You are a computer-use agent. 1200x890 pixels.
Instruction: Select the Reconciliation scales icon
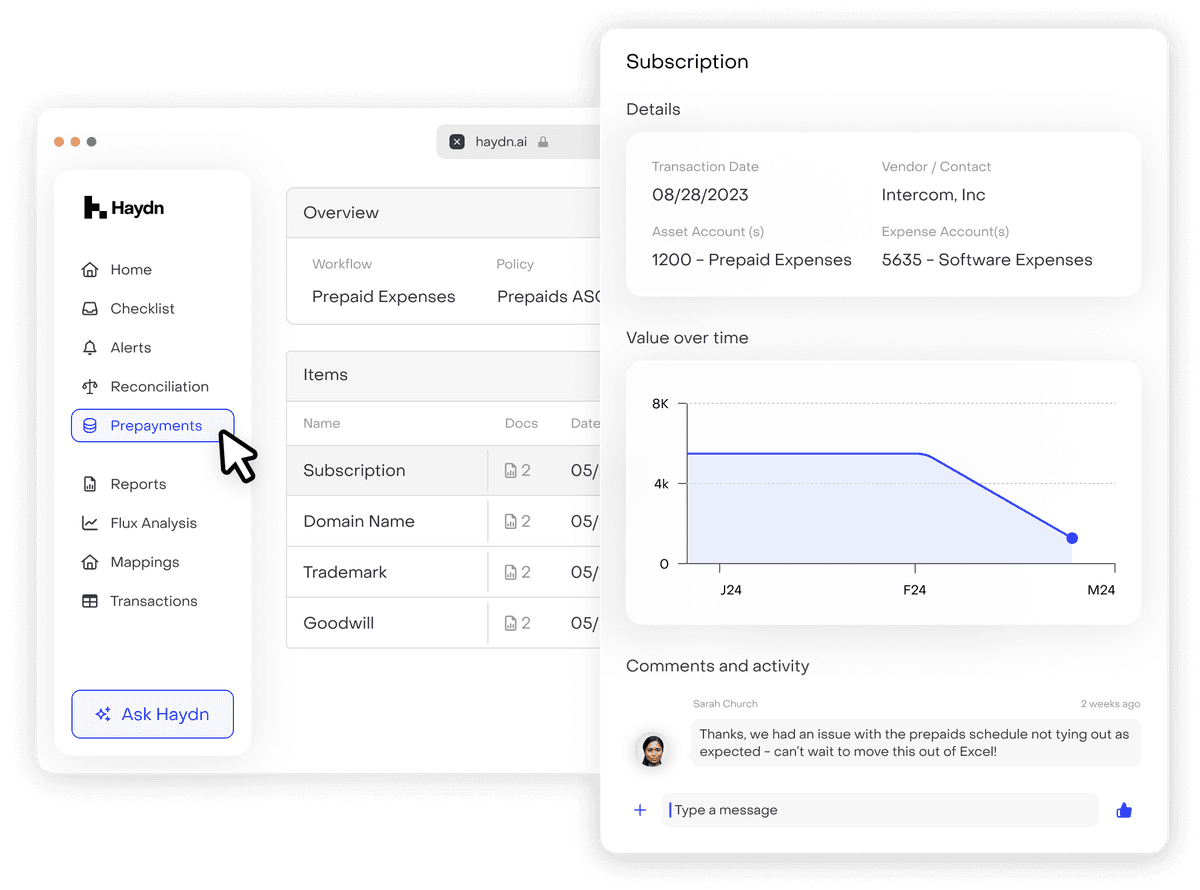[90, 387]
